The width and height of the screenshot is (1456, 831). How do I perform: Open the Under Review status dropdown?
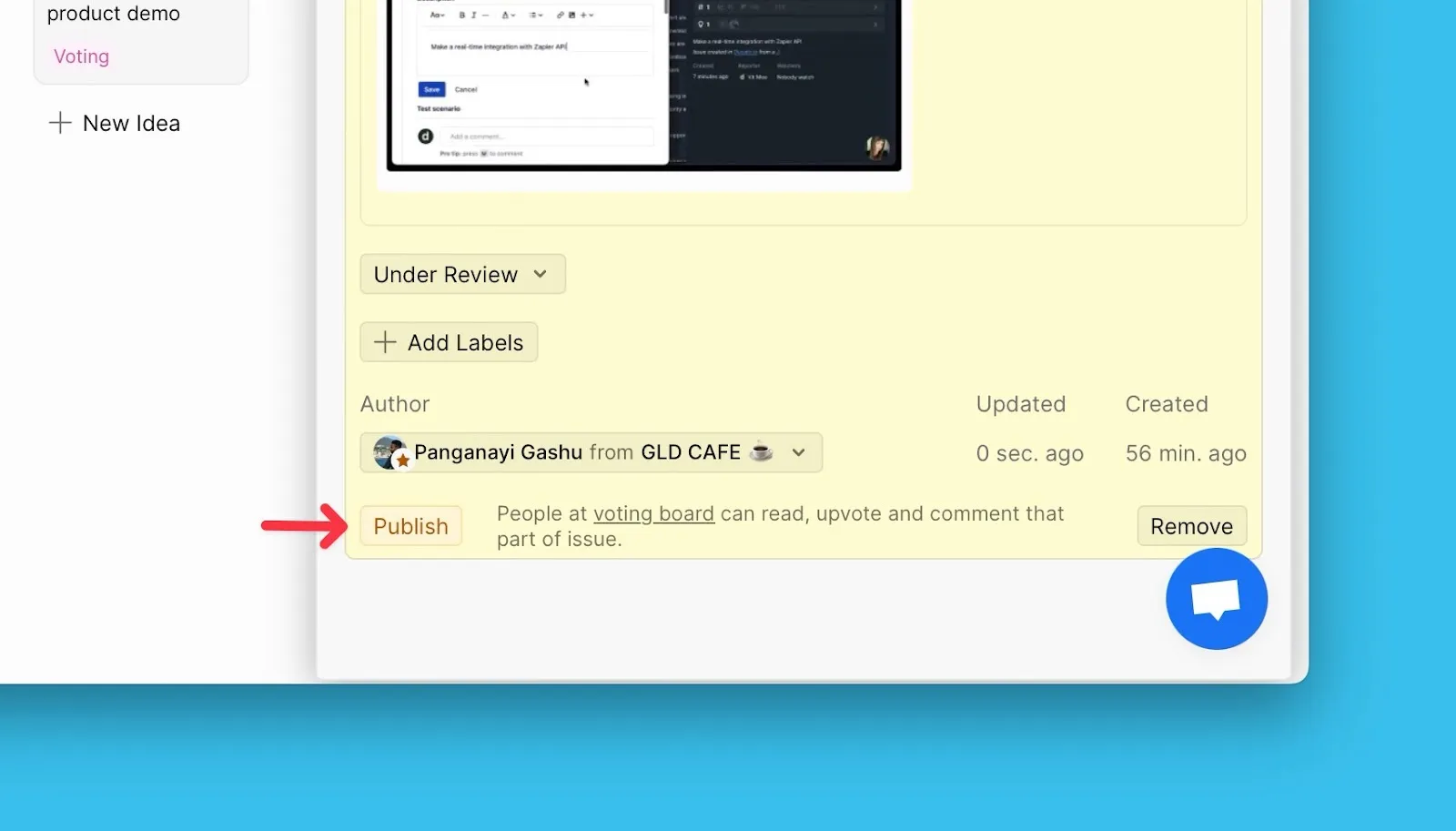point(446,275)
